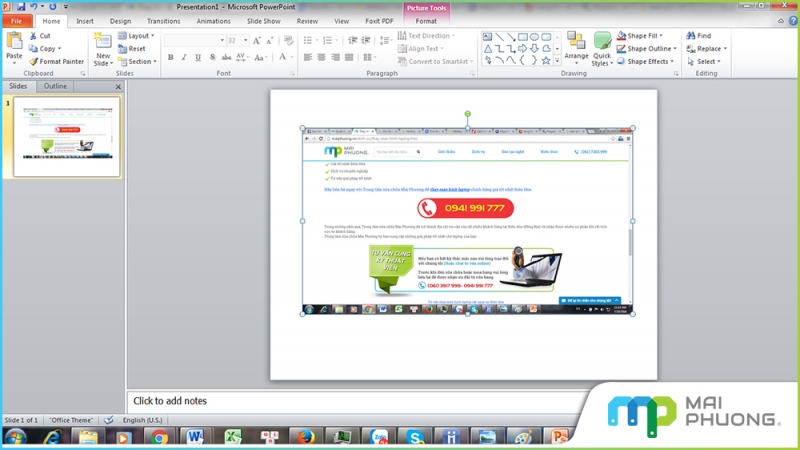Image resolution: width=800 pixels, height=450 pixels.
Task: Toggle Italic formatting
Action: coord(184,57)
